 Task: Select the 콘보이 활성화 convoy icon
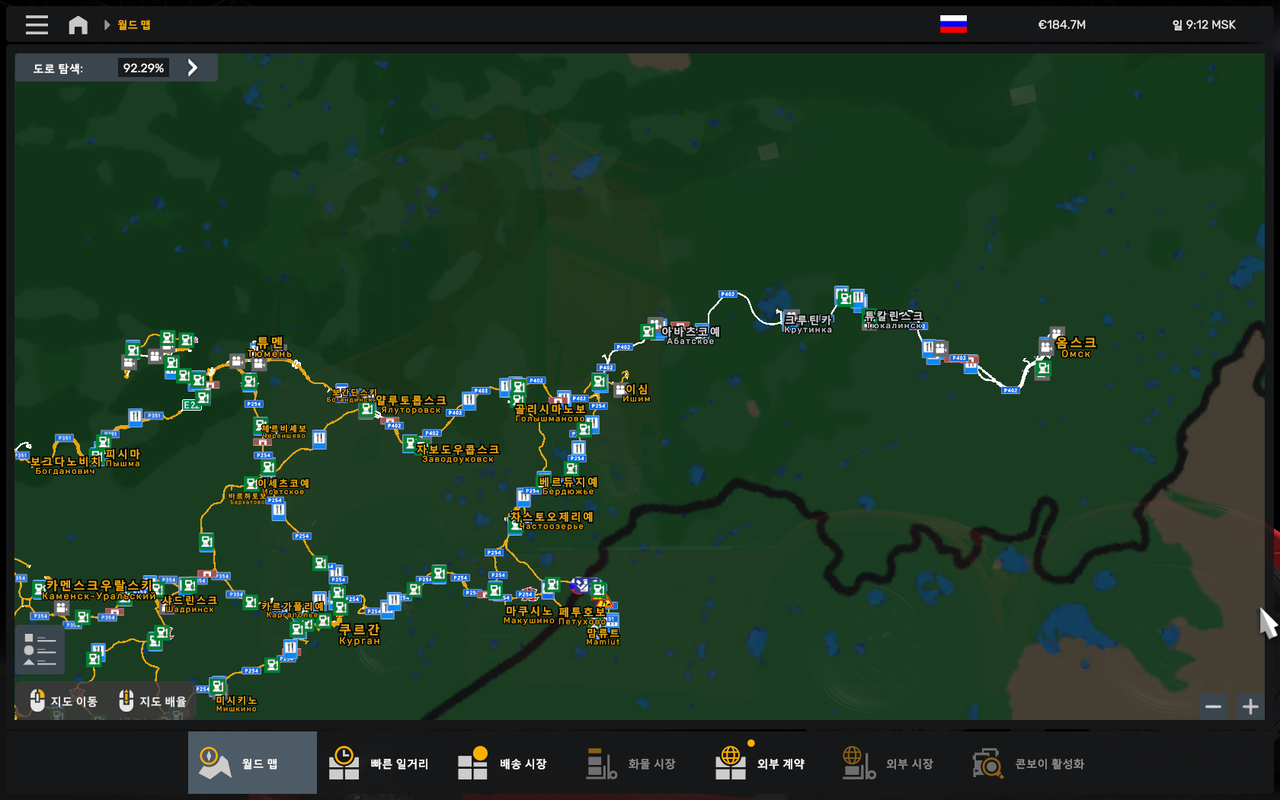click(x=988, y=762)
